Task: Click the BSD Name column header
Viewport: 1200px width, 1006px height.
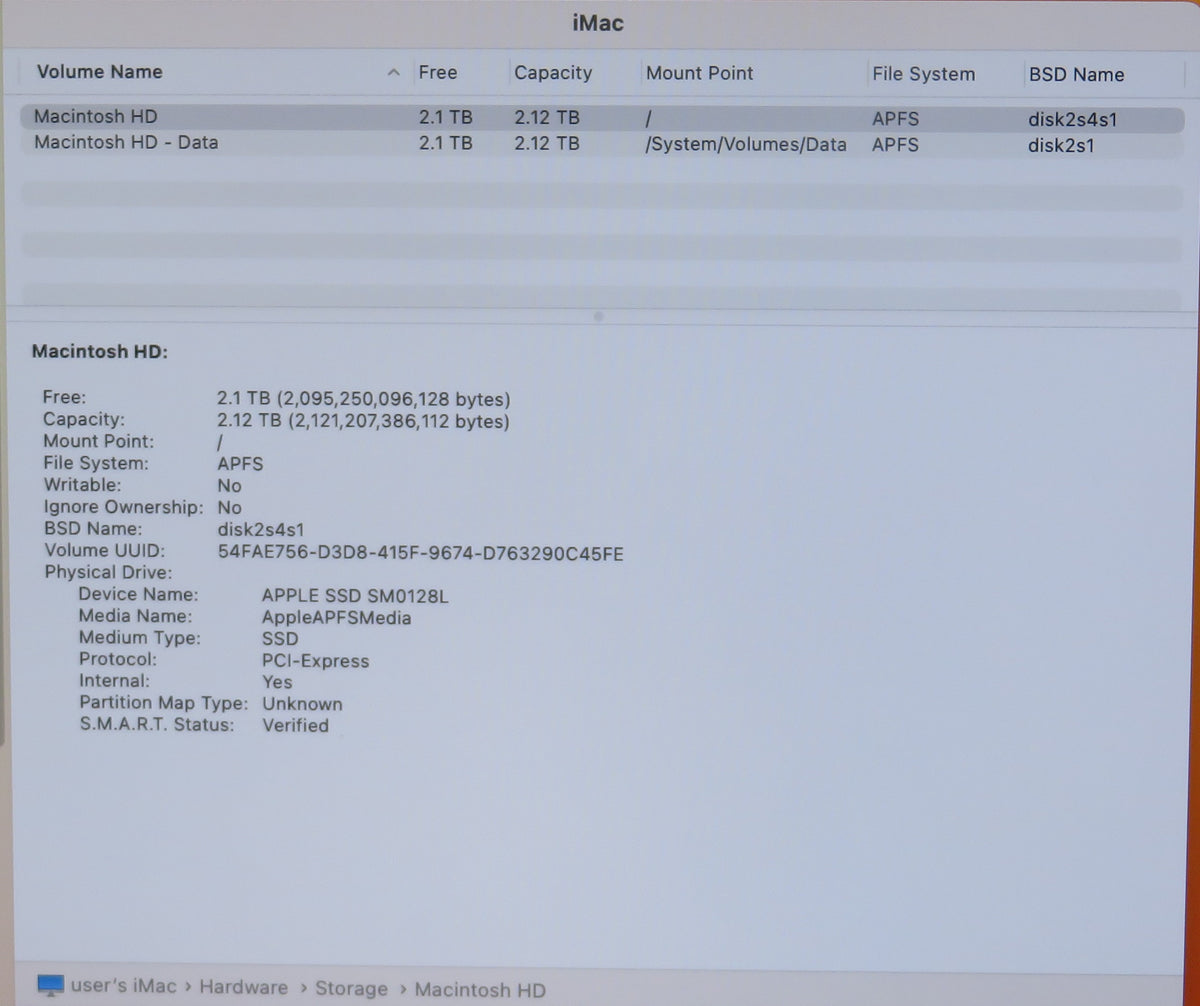Action: tap(1076, 75)
